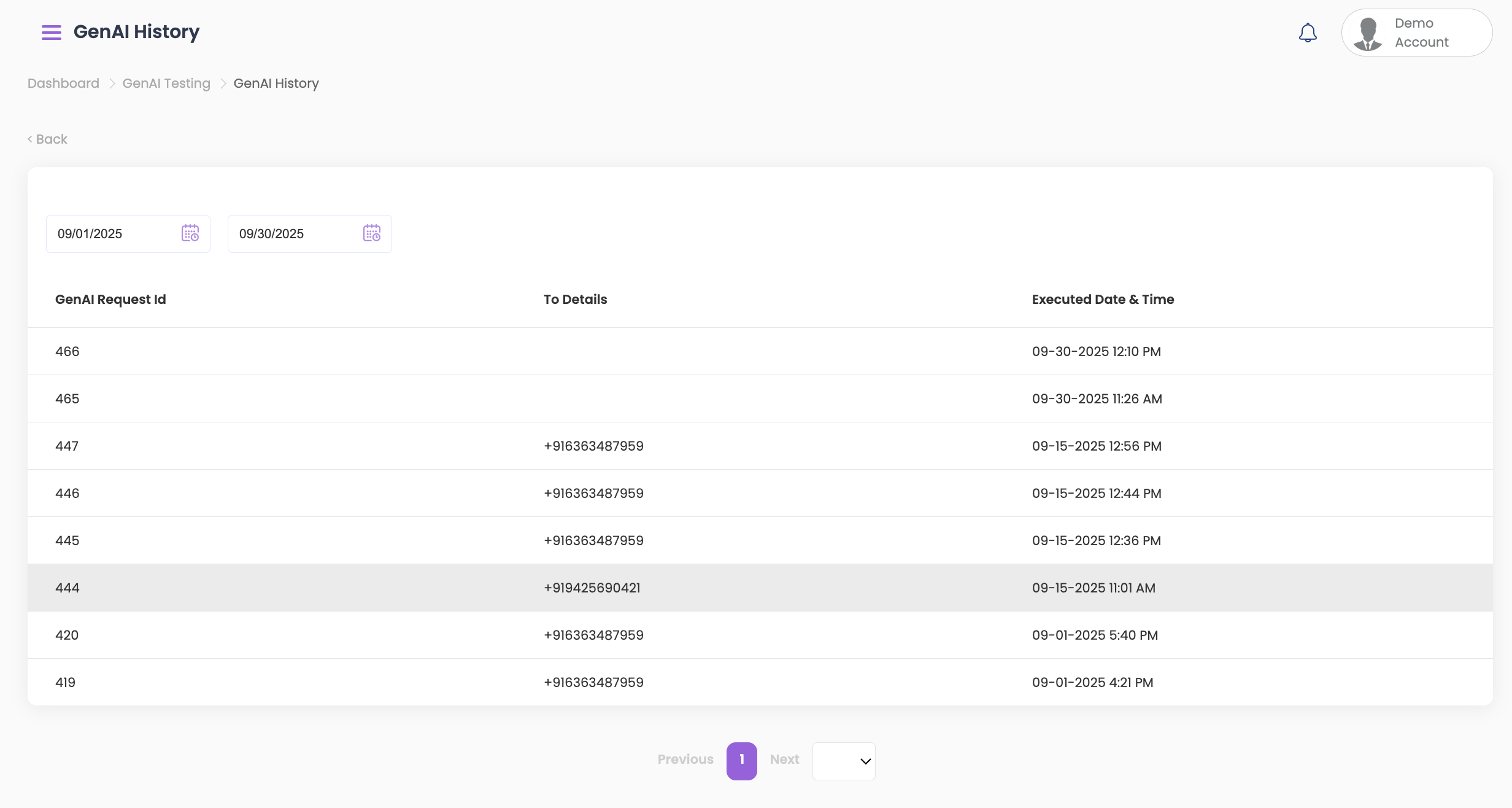The width and height of the screenshot is (1512, 808).
Task: Go to Dashboard breadcrumb
Action: point(63,84)
